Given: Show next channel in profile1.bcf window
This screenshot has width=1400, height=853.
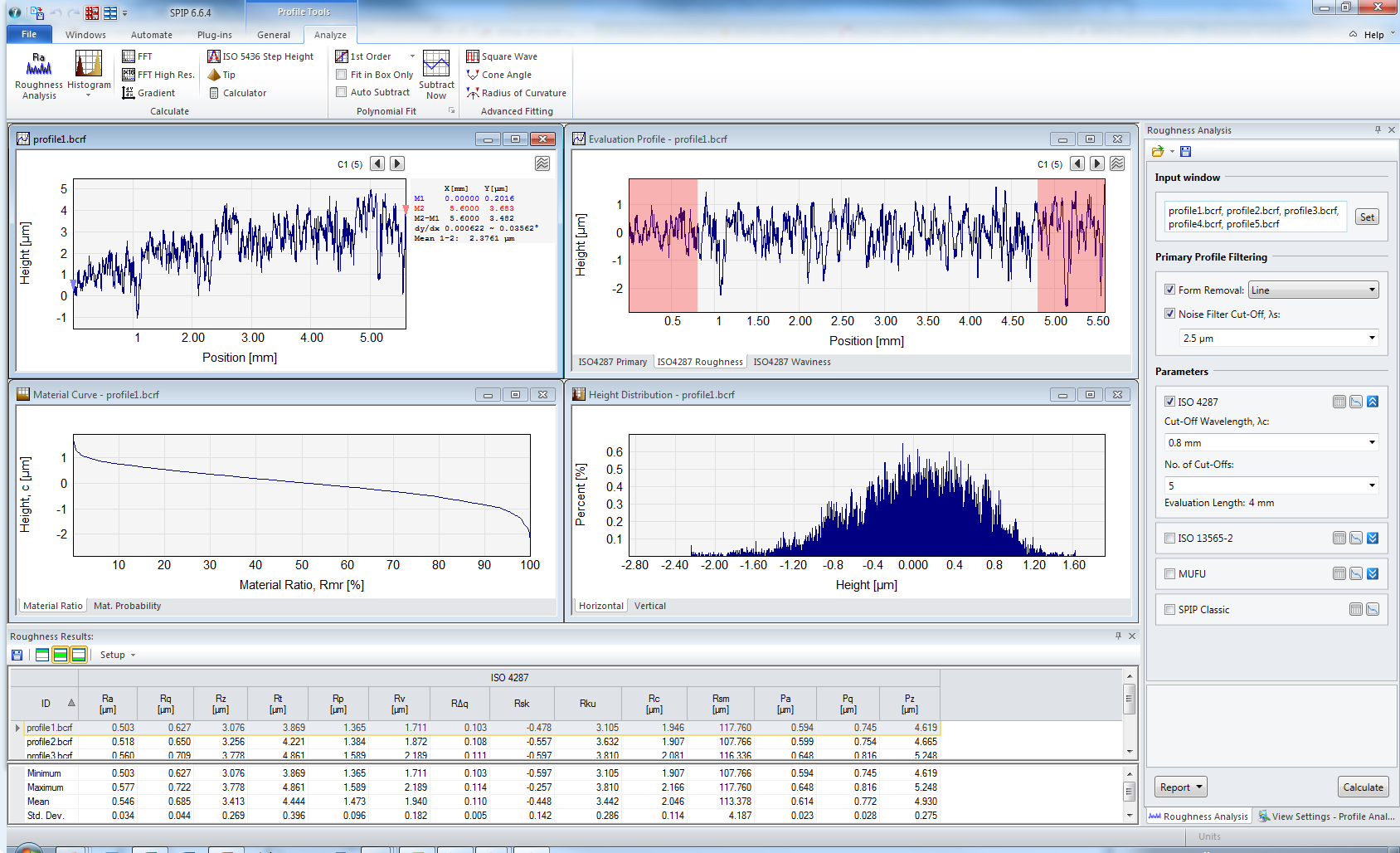Looking at the screenshot, I should pos(397,163).
